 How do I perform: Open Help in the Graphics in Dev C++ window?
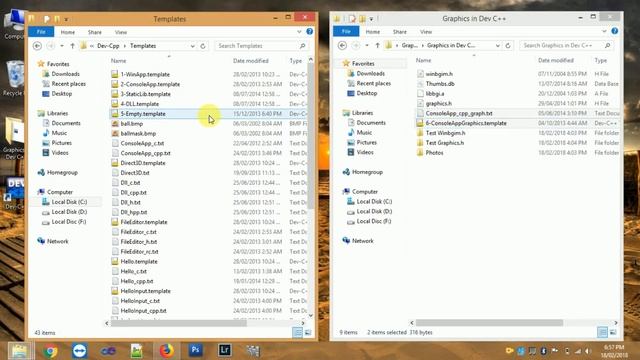click(615, 31)
